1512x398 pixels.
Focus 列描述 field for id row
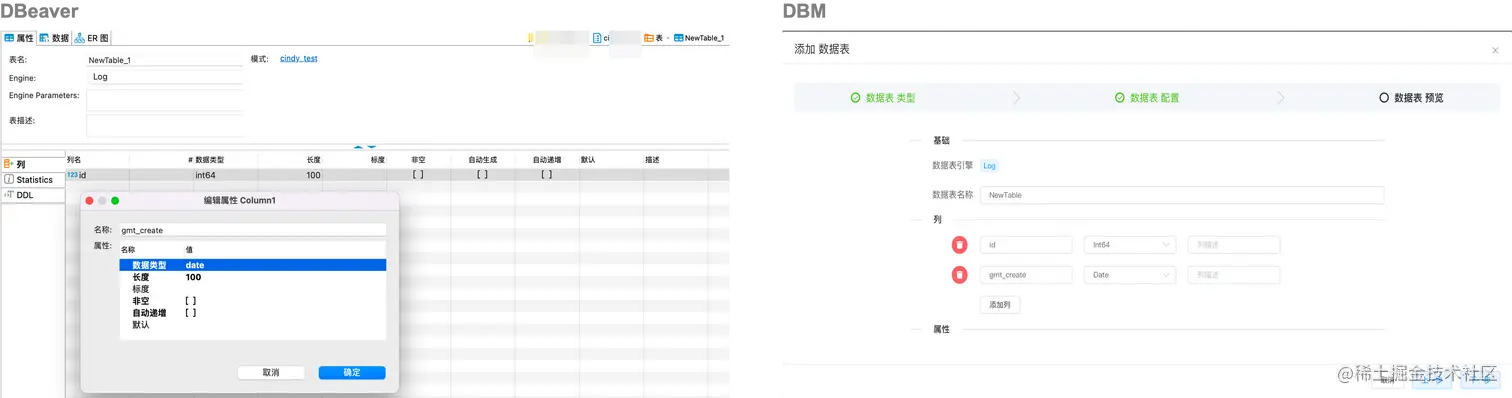click(x=1234, y=245)
